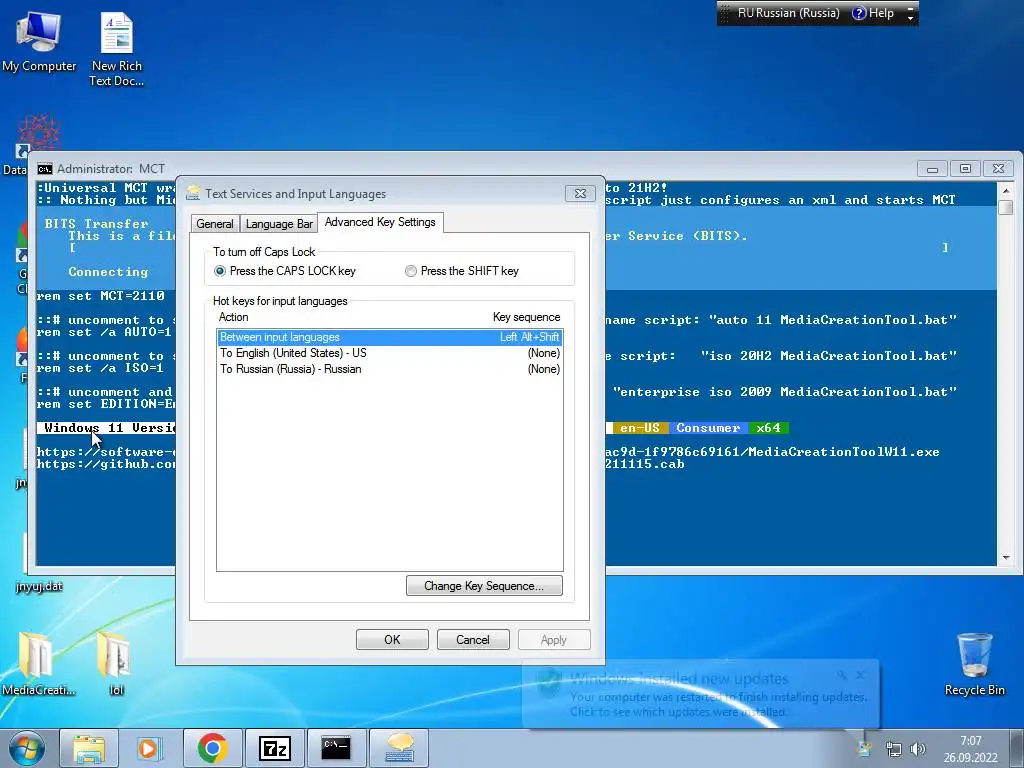Click the Consumer label in MCT window
The width and height of the screenshot is (1024, 768).
(708, 428)
